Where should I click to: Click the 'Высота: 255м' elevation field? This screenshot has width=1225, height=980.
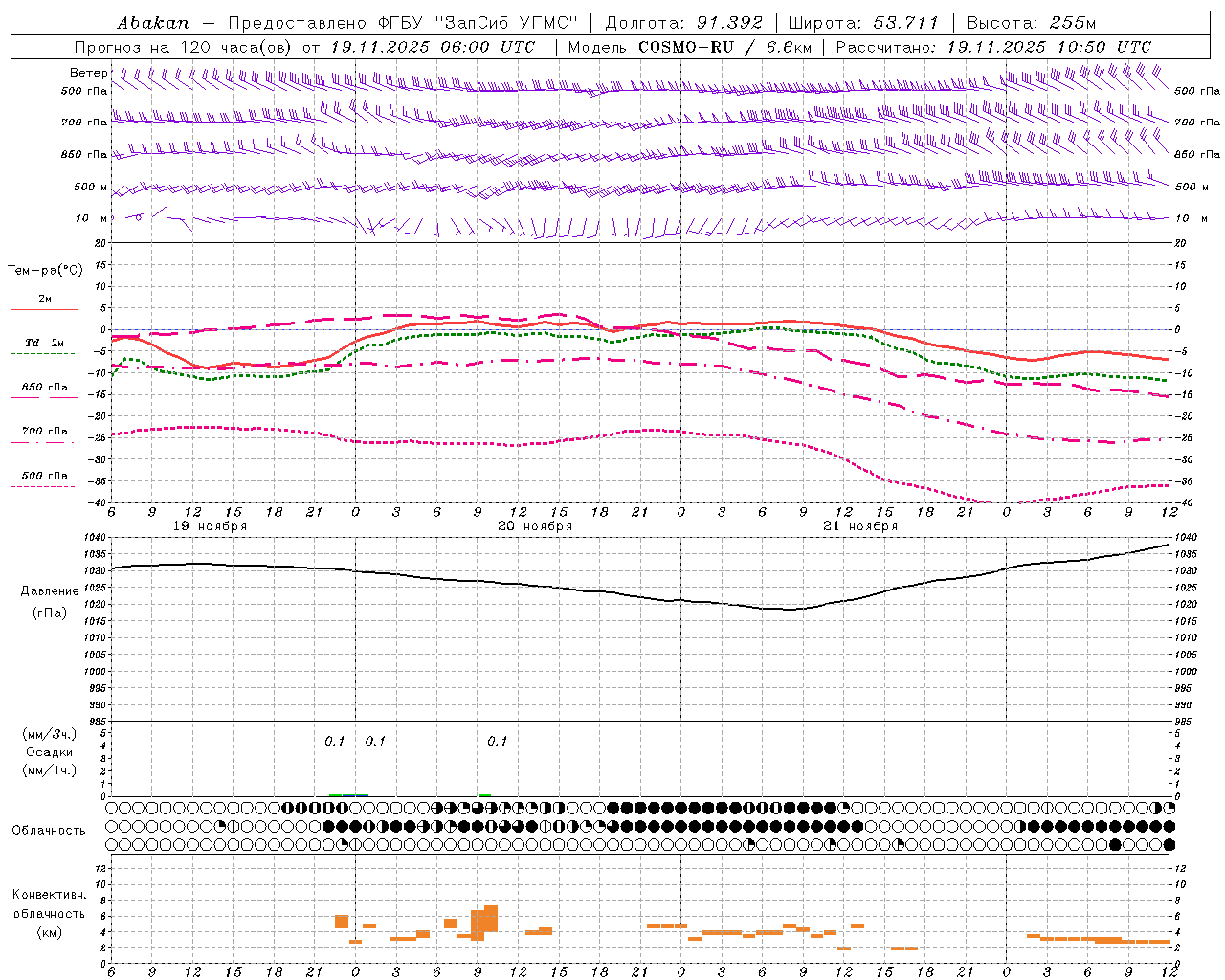tap(1031, 22)
